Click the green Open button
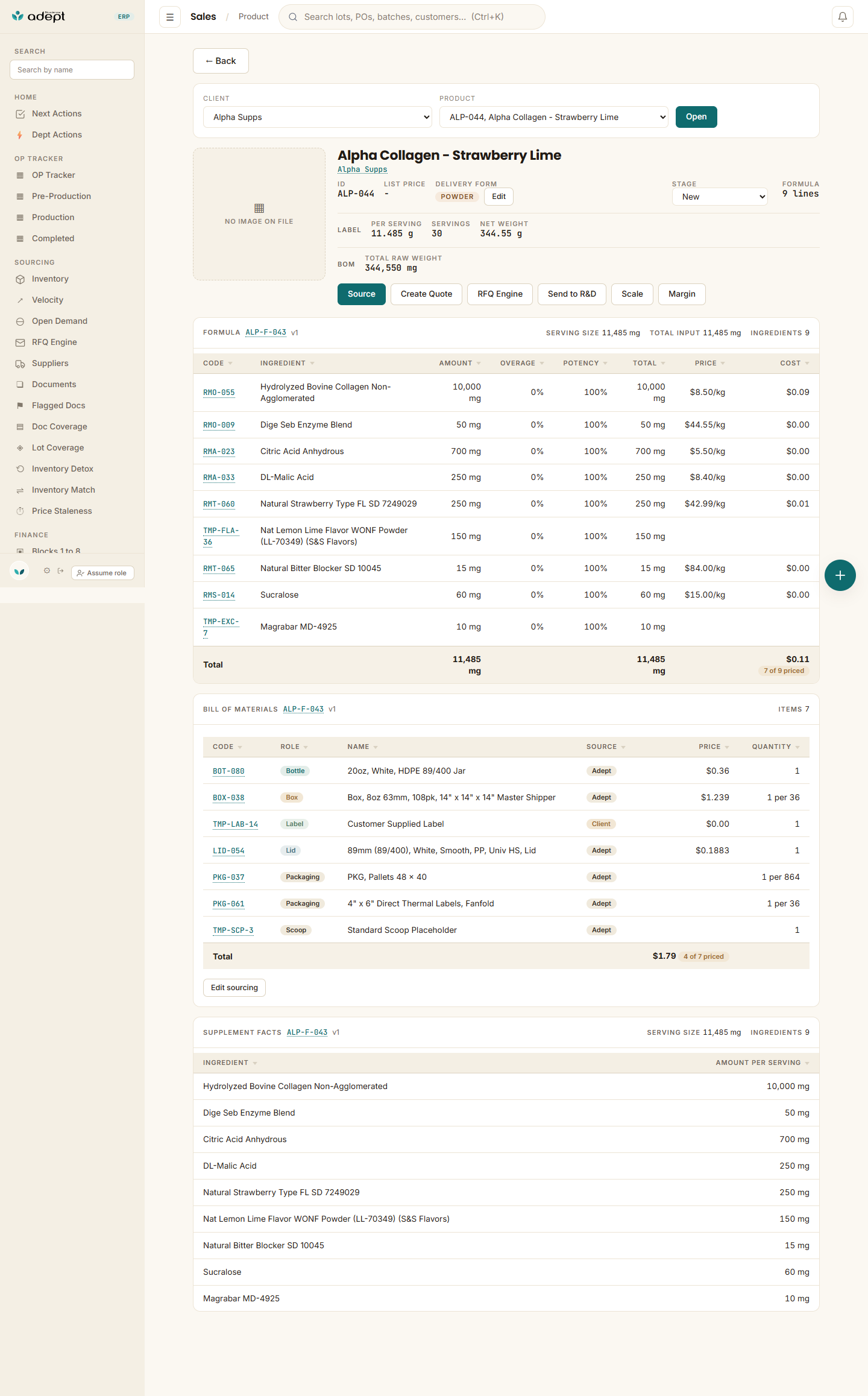 click(x=696, y=117)
